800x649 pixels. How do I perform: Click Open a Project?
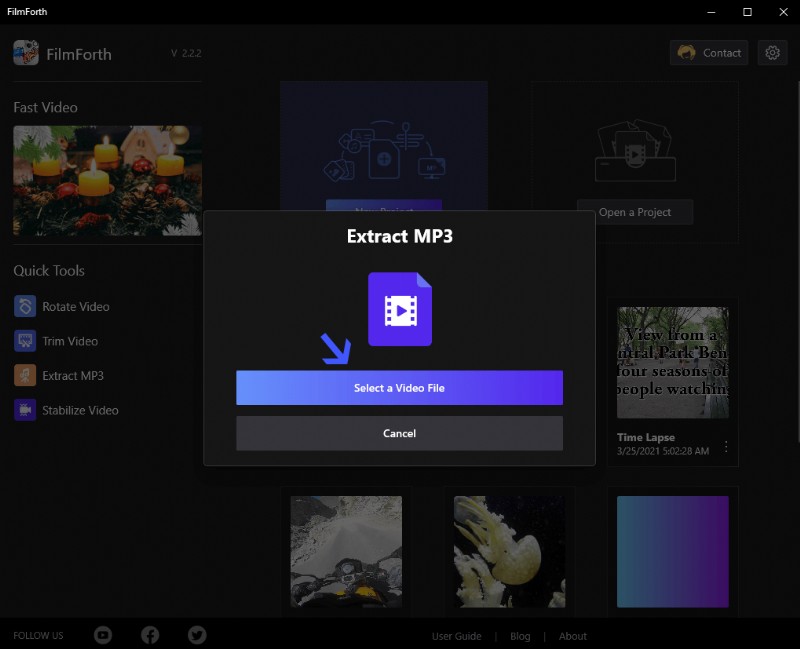click(x=635, y=212)
